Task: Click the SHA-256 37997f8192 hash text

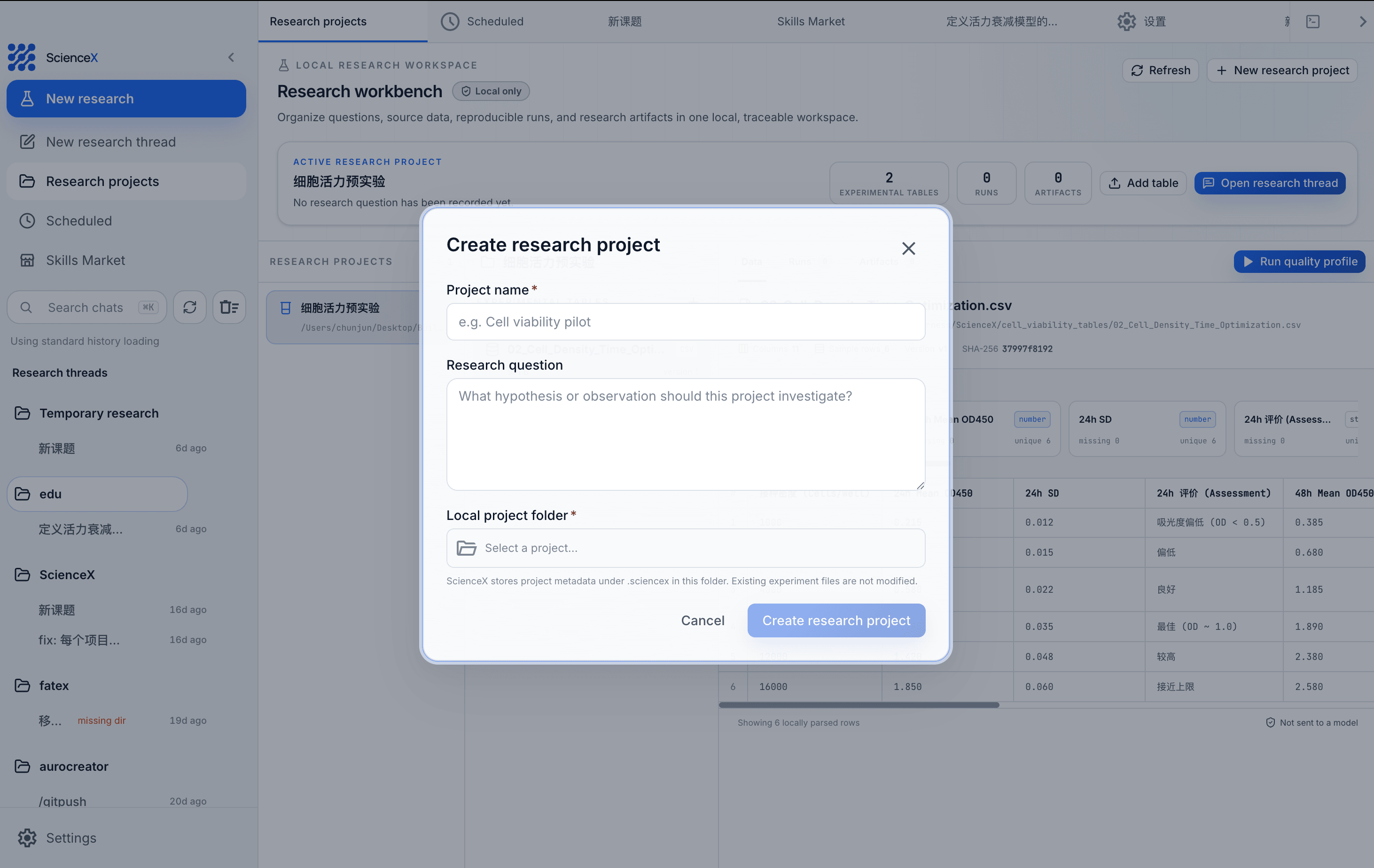Action: (x=1007, y=349)
